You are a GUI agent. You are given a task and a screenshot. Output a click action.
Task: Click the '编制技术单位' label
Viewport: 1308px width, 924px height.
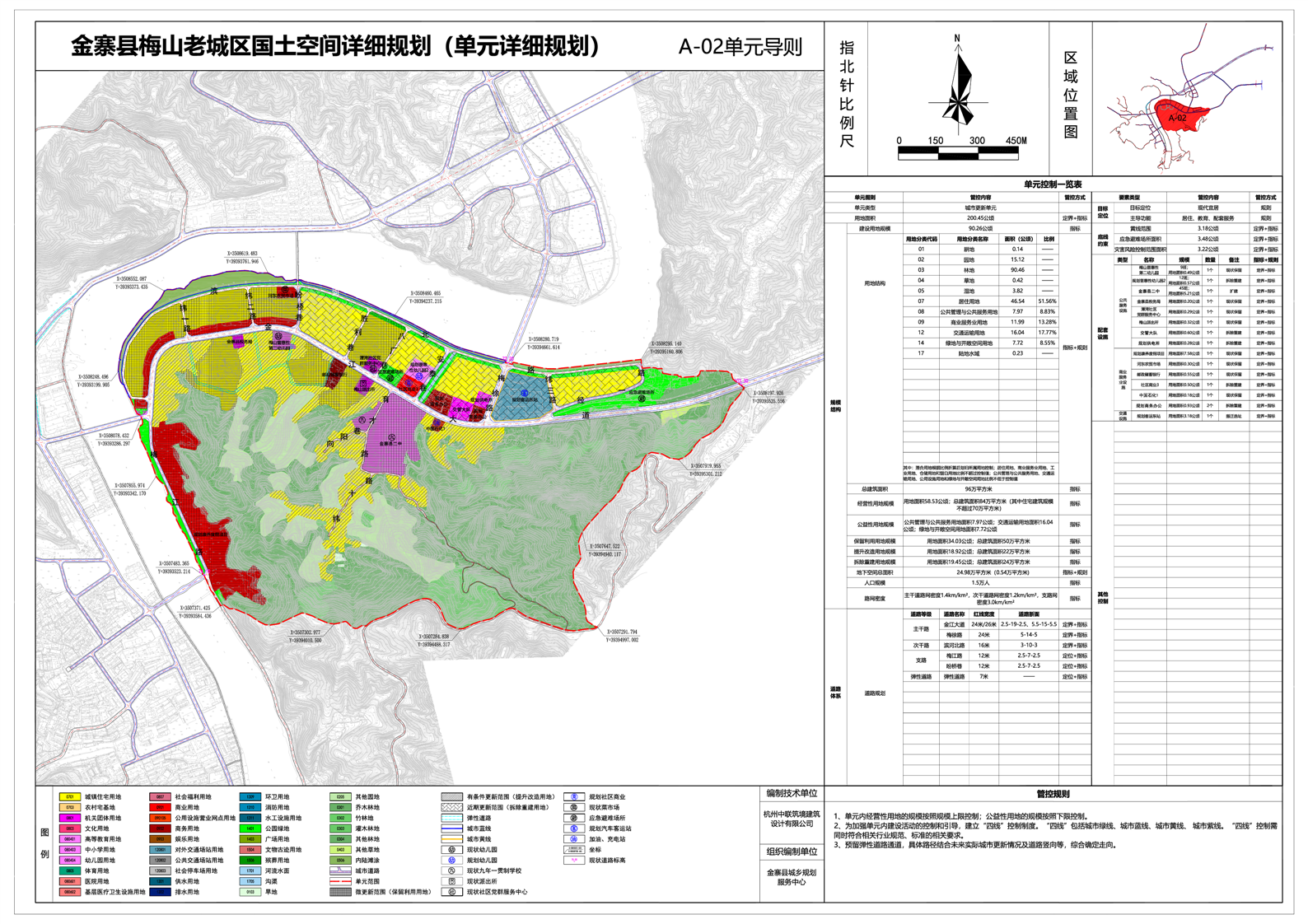[x=792, y=793]
